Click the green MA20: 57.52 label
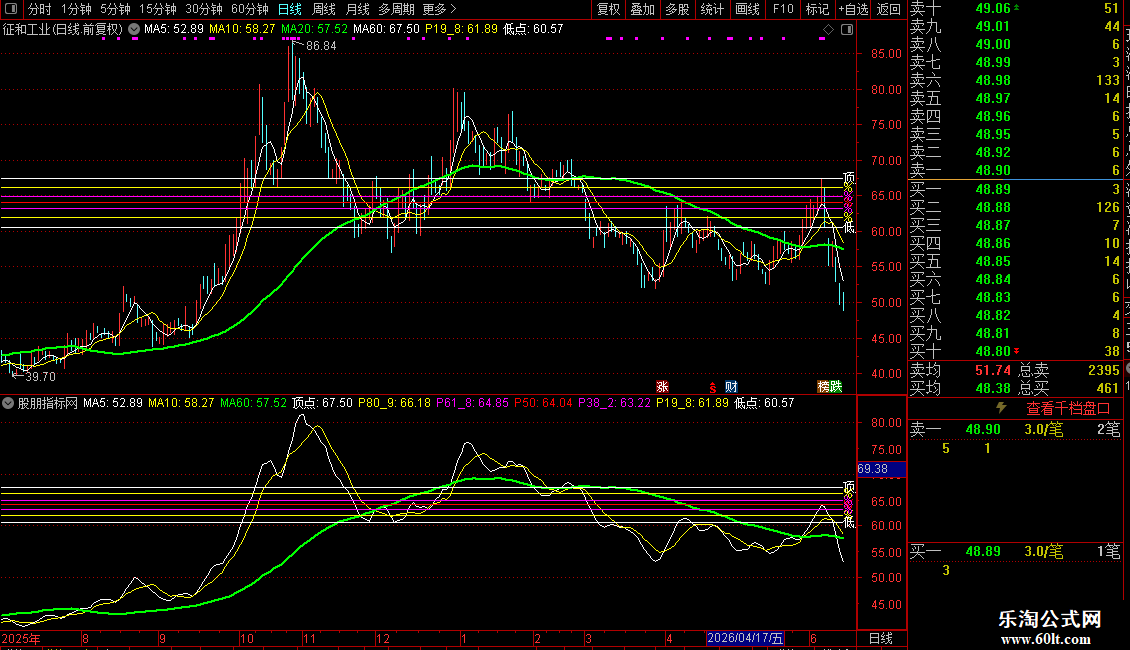 314,30
